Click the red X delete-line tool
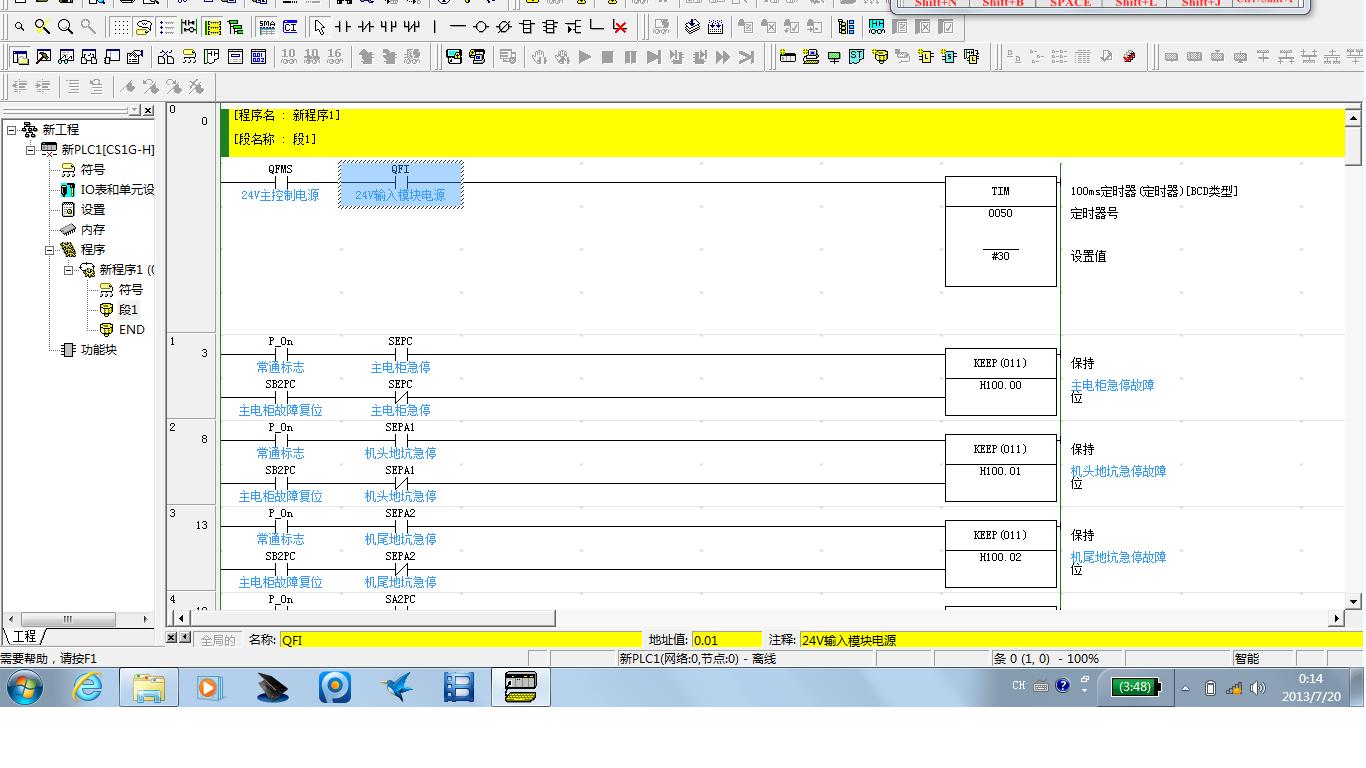This screenshot has height=768, width=1366. 620,27
